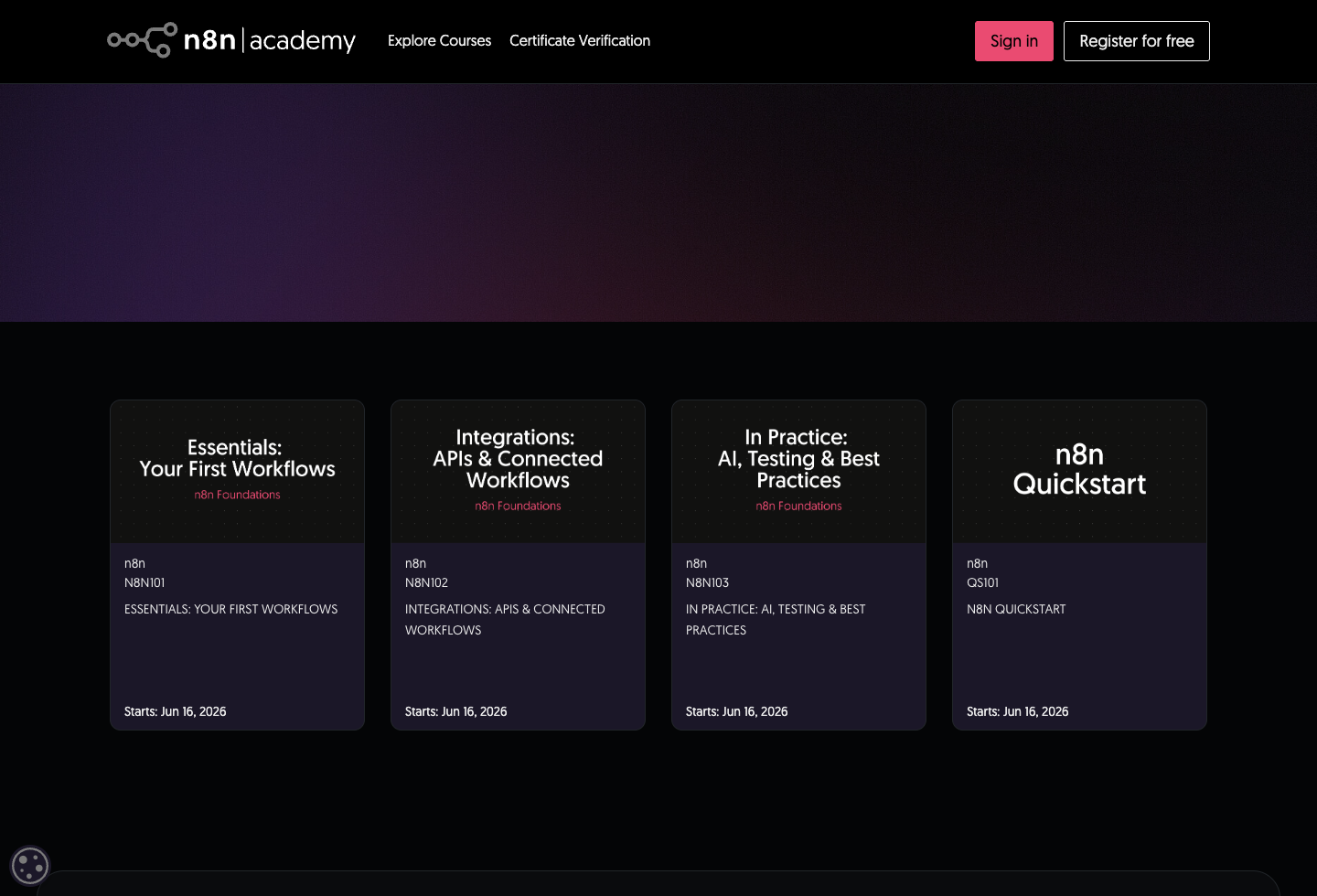
Task: Click n8n organization label on N8N103 card
Action: [696, 563]
